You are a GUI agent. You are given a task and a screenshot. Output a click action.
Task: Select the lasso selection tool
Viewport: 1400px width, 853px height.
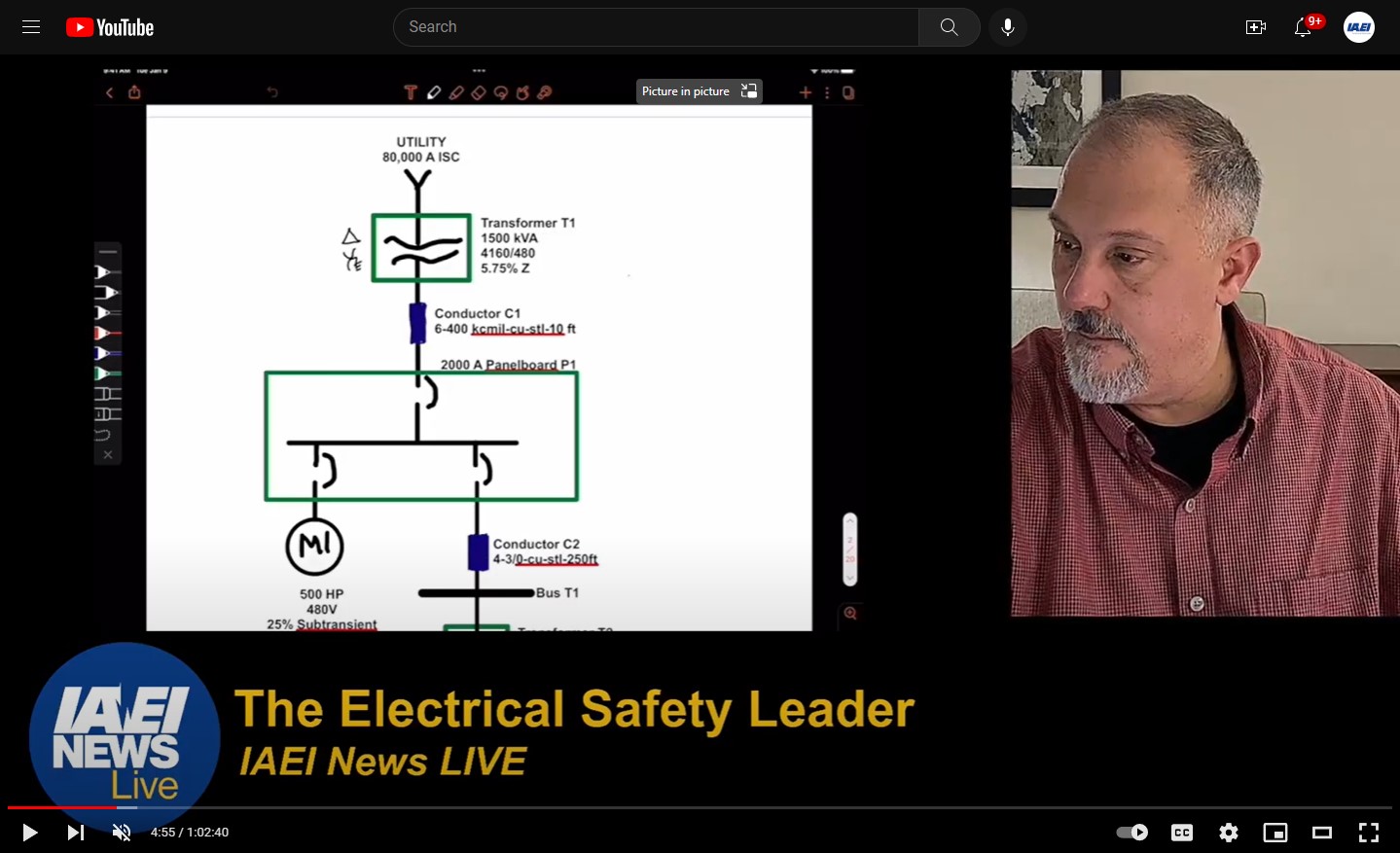500,91
